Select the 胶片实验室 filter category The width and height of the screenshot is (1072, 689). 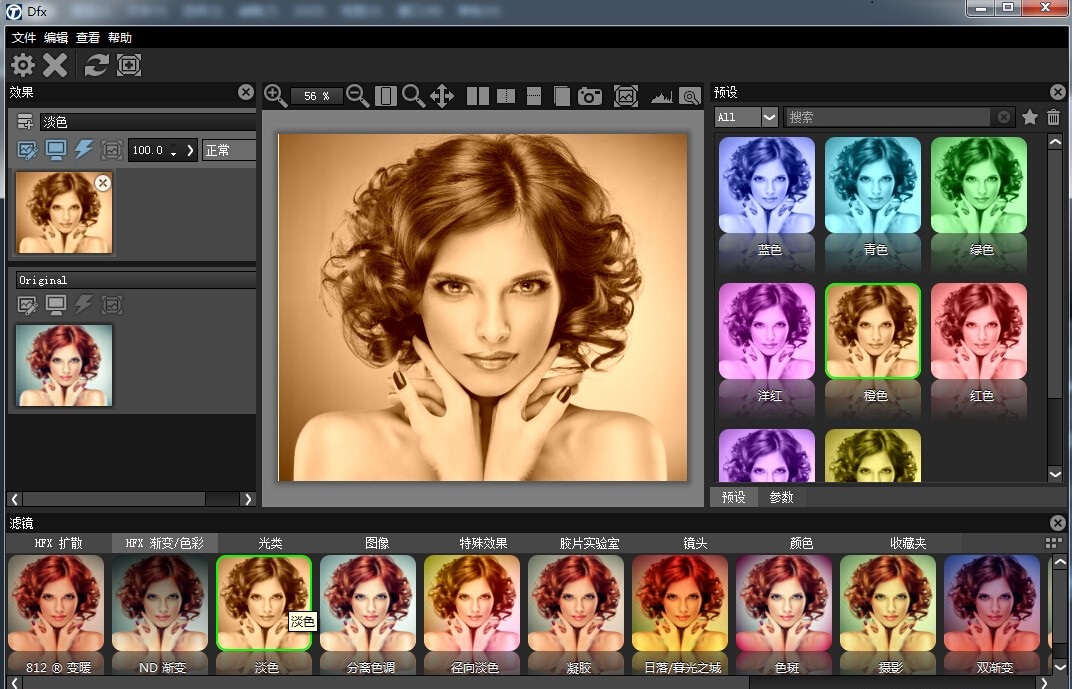tap(589, 543)
